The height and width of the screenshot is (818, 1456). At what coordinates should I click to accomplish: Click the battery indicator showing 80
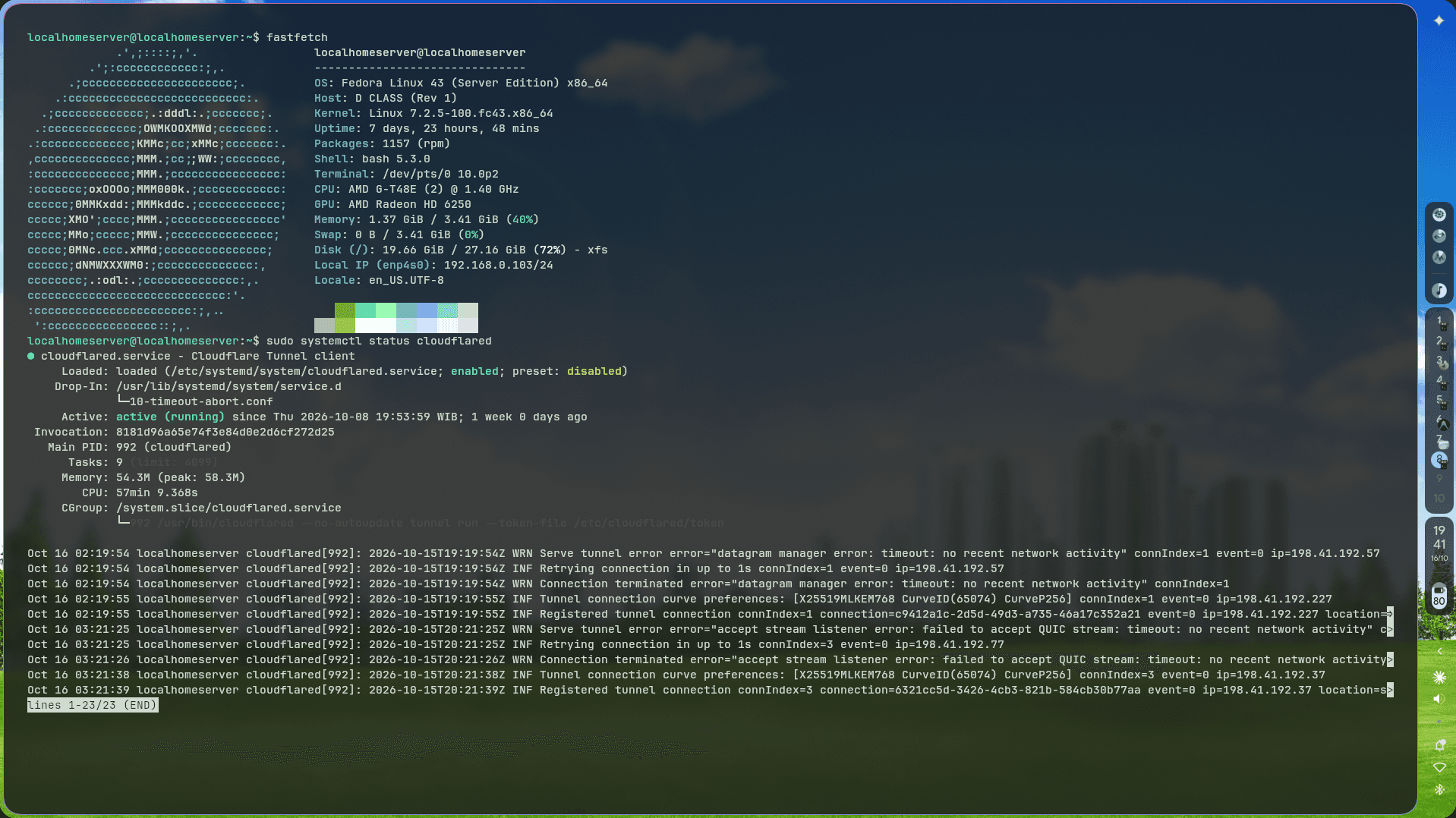pyautogui.click(x=1439, y=596)
